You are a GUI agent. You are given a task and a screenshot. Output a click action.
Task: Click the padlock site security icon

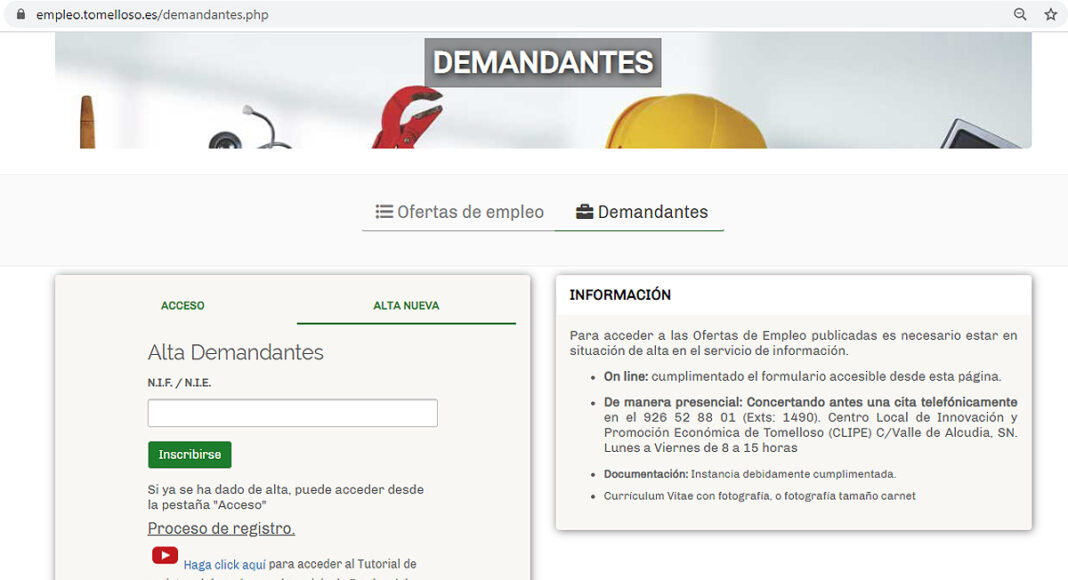tap(20, 15)
